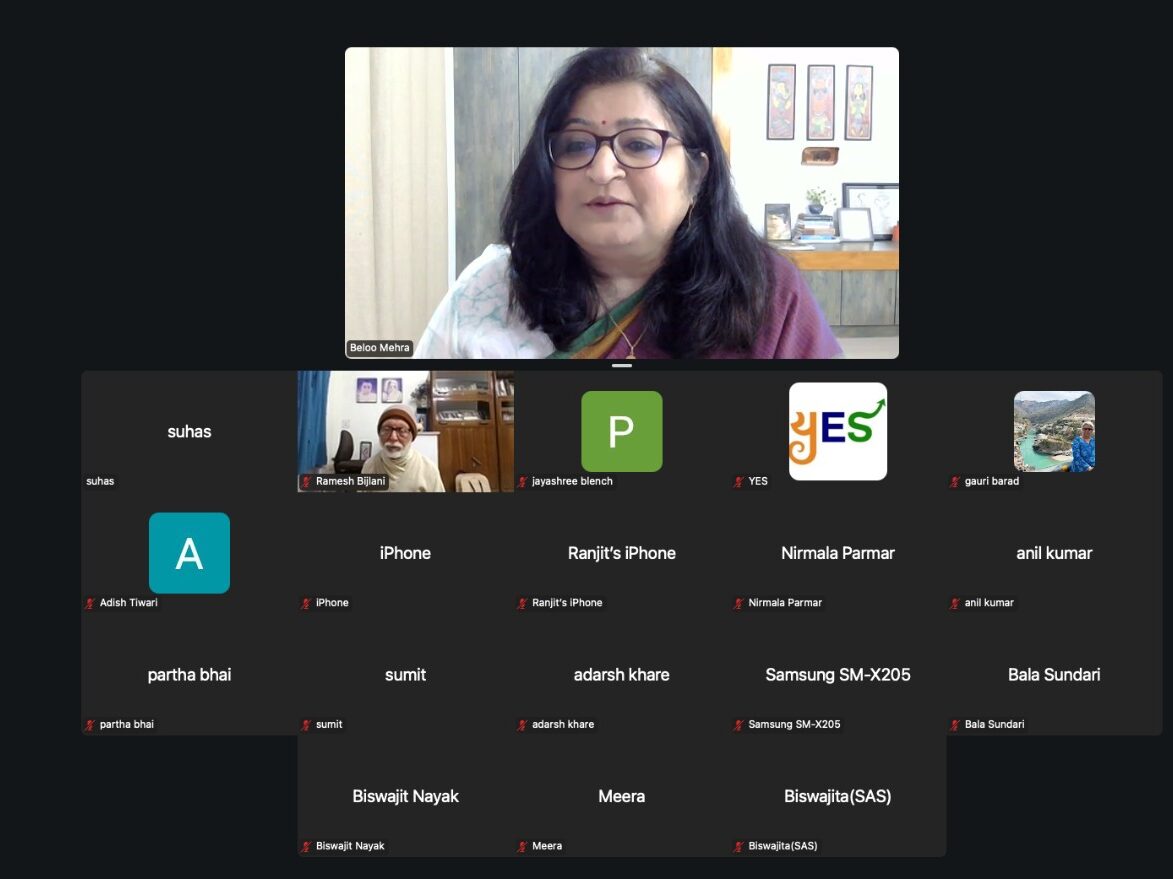Click the divider handle below the speaker video
The width and height of the screenshot is (1173, 879).
(622, 366)
